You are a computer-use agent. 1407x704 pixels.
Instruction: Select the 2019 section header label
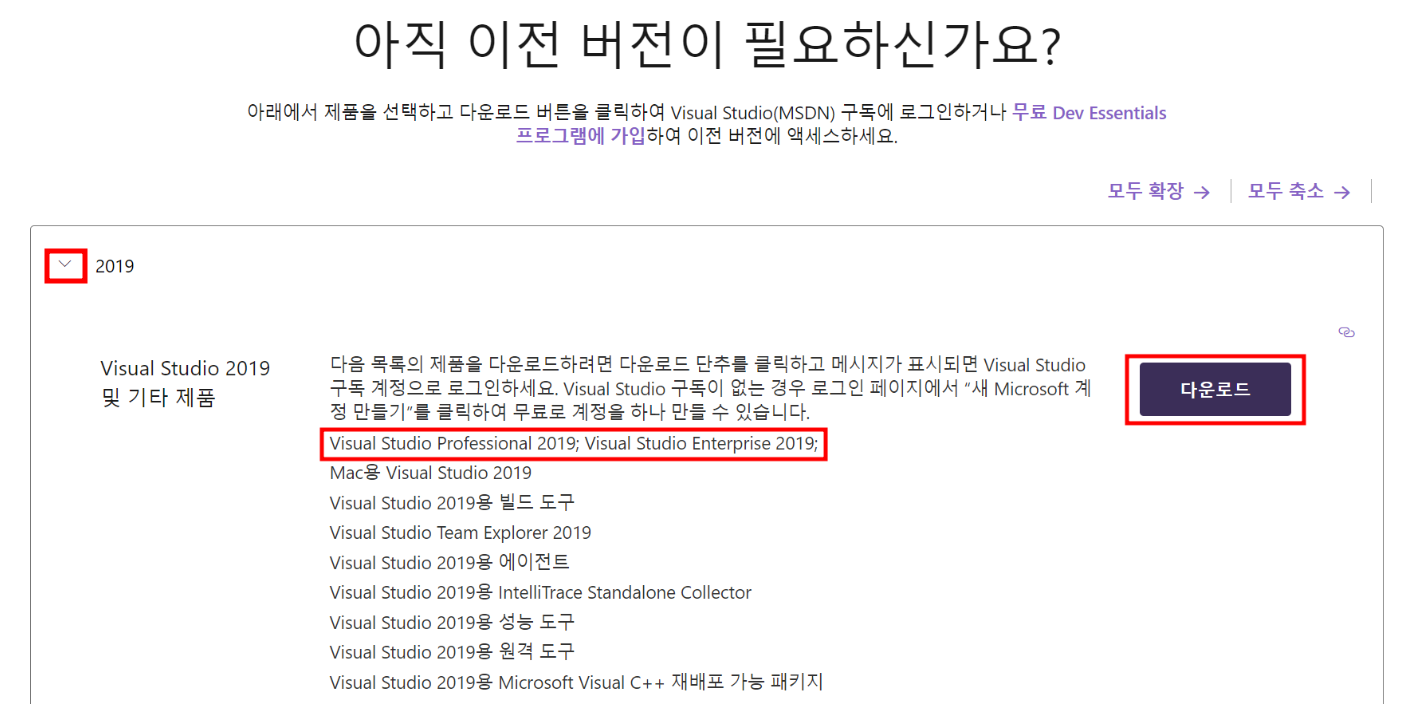115,267
